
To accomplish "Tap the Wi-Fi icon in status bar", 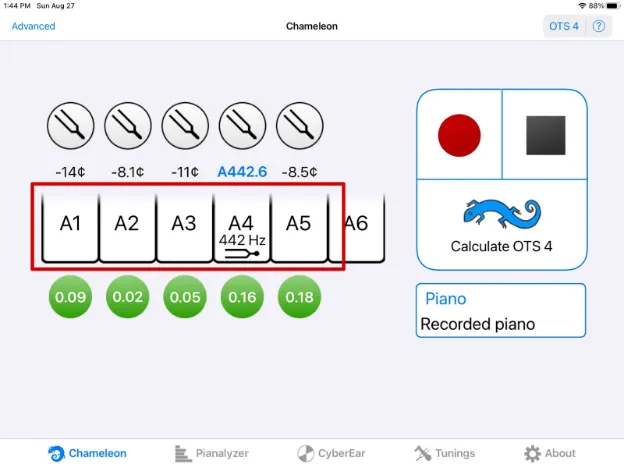I will point(583,6).
